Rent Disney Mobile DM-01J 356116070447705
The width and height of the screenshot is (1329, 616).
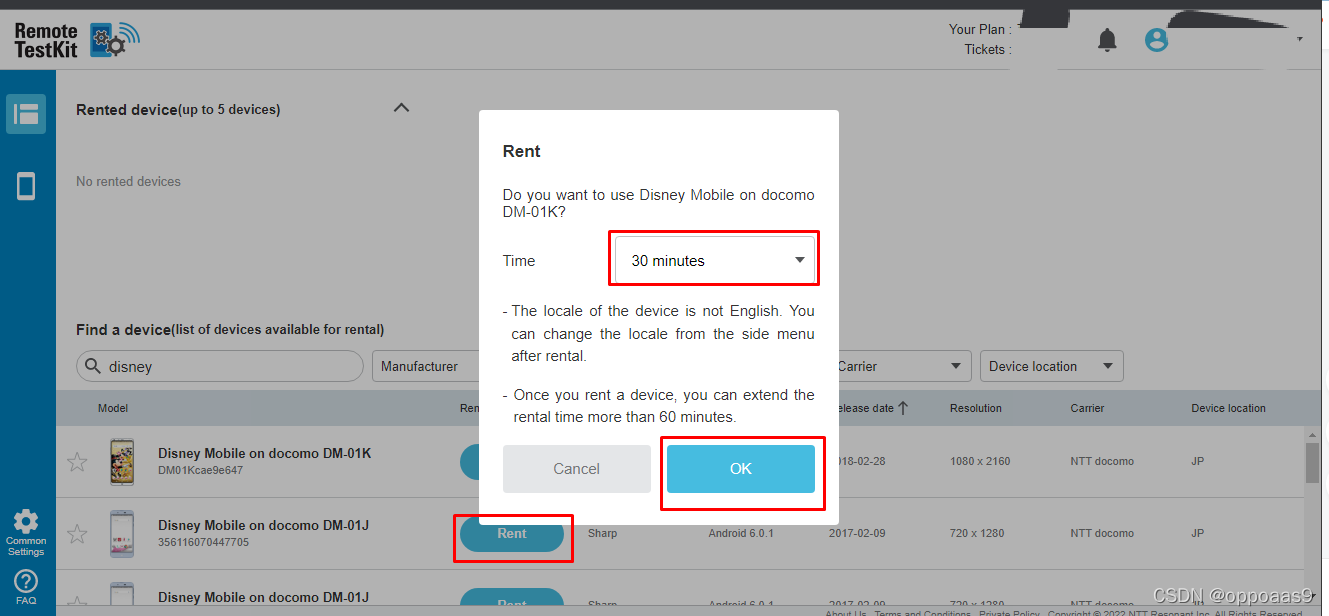coord(512,534)
